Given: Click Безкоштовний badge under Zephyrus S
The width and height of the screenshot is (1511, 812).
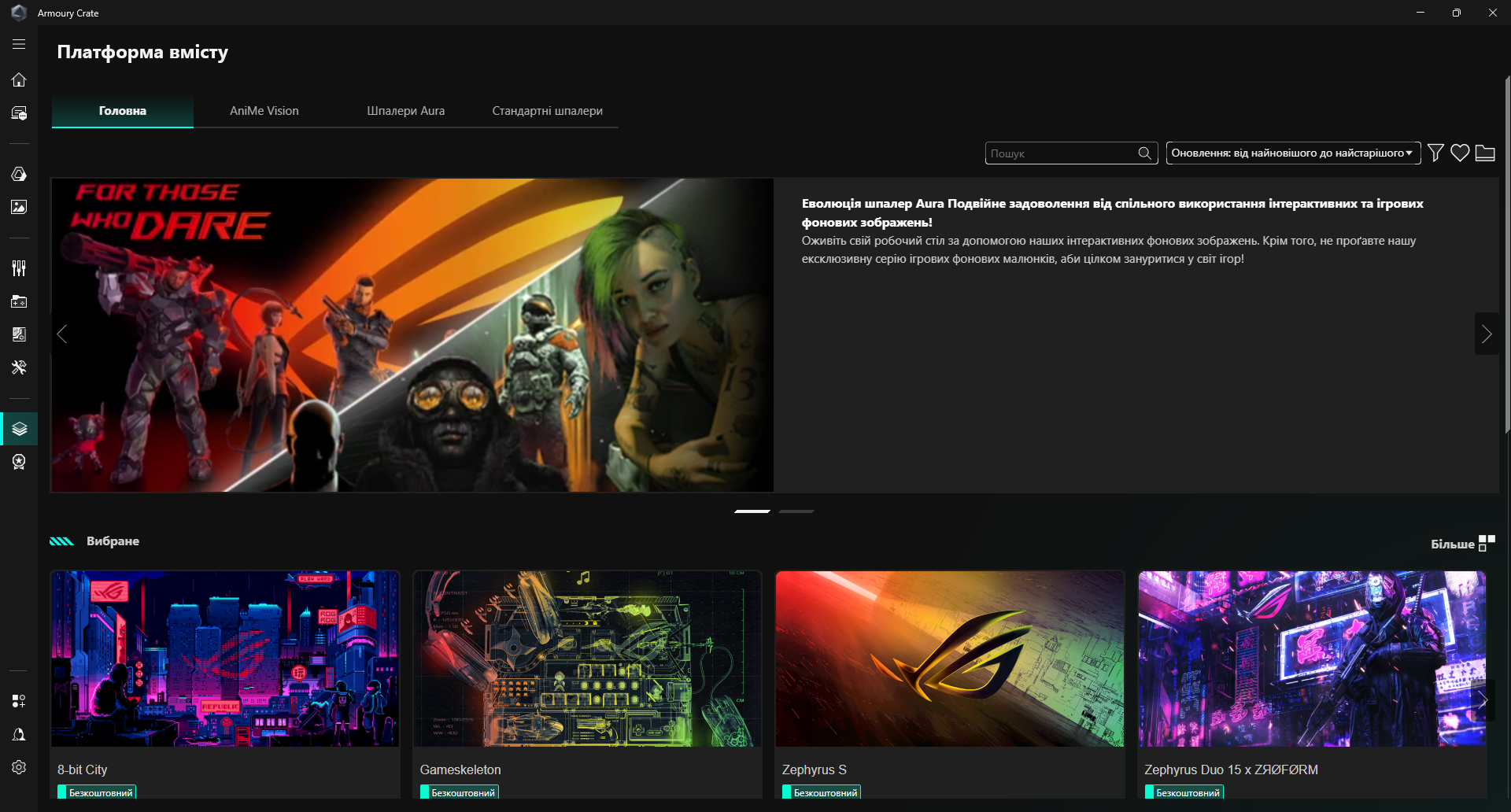Looking at the screenshot, I should click(822, 792).
